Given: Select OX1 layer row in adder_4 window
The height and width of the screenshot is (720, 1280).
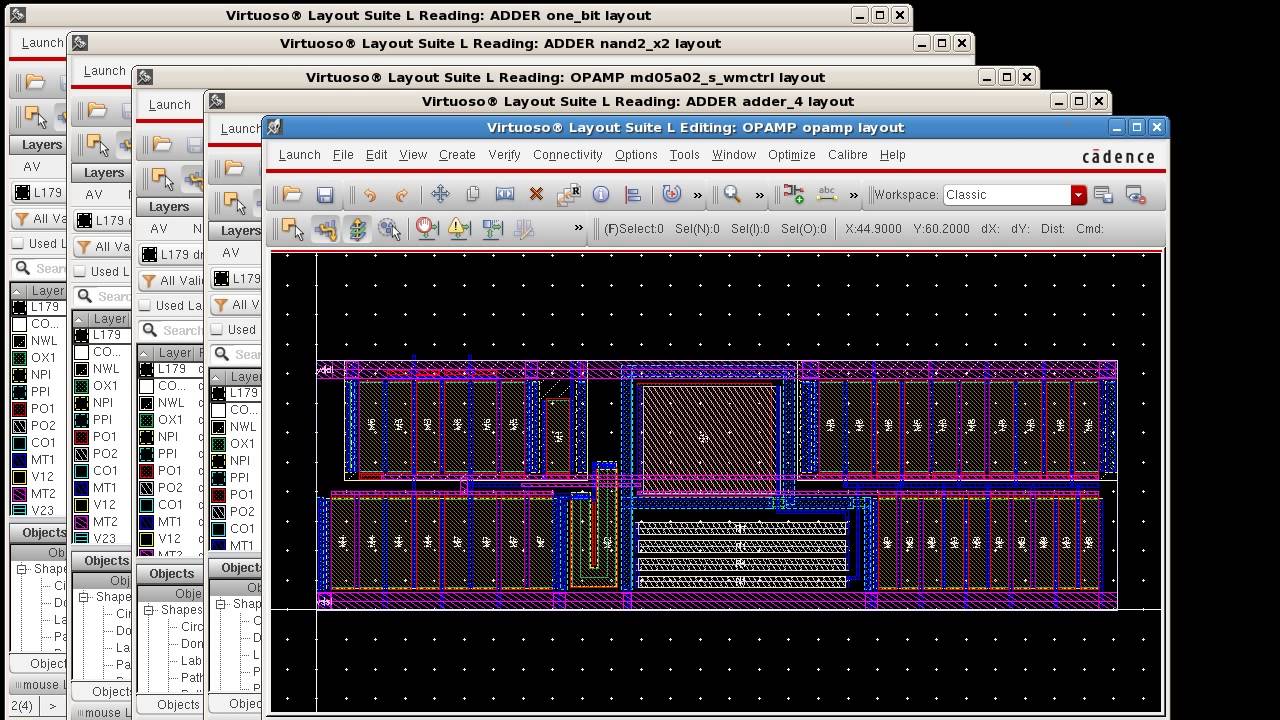Looking at the screenshot, I should tap(234, 444).
